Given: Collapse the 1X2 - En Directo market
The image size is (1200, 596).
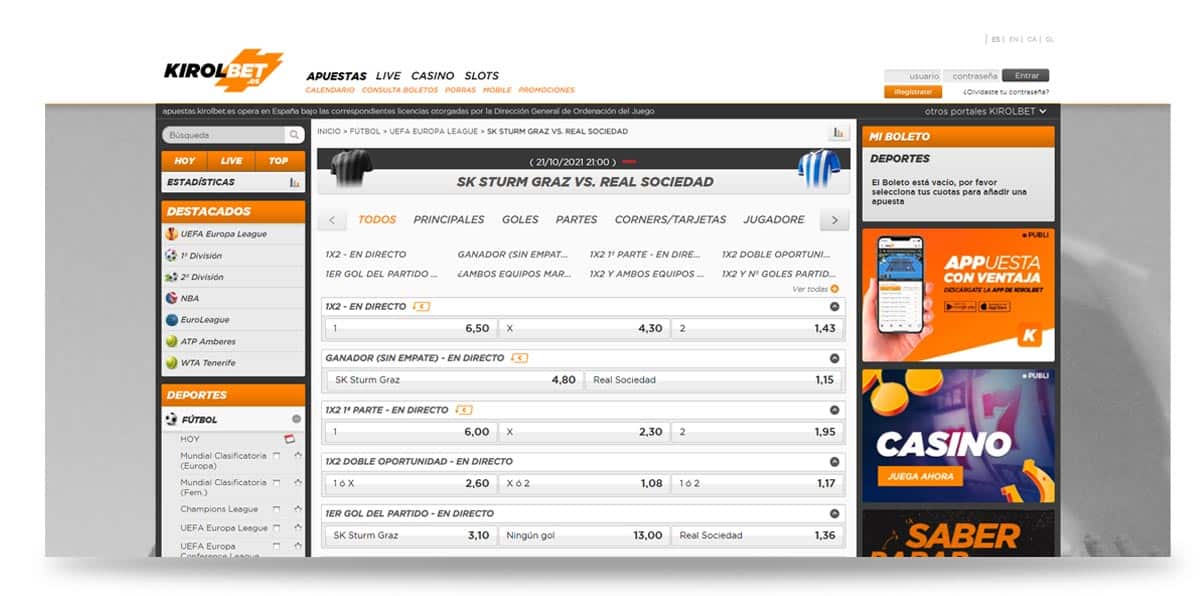Looking at the screenshot, I should (x=834, y=306).
